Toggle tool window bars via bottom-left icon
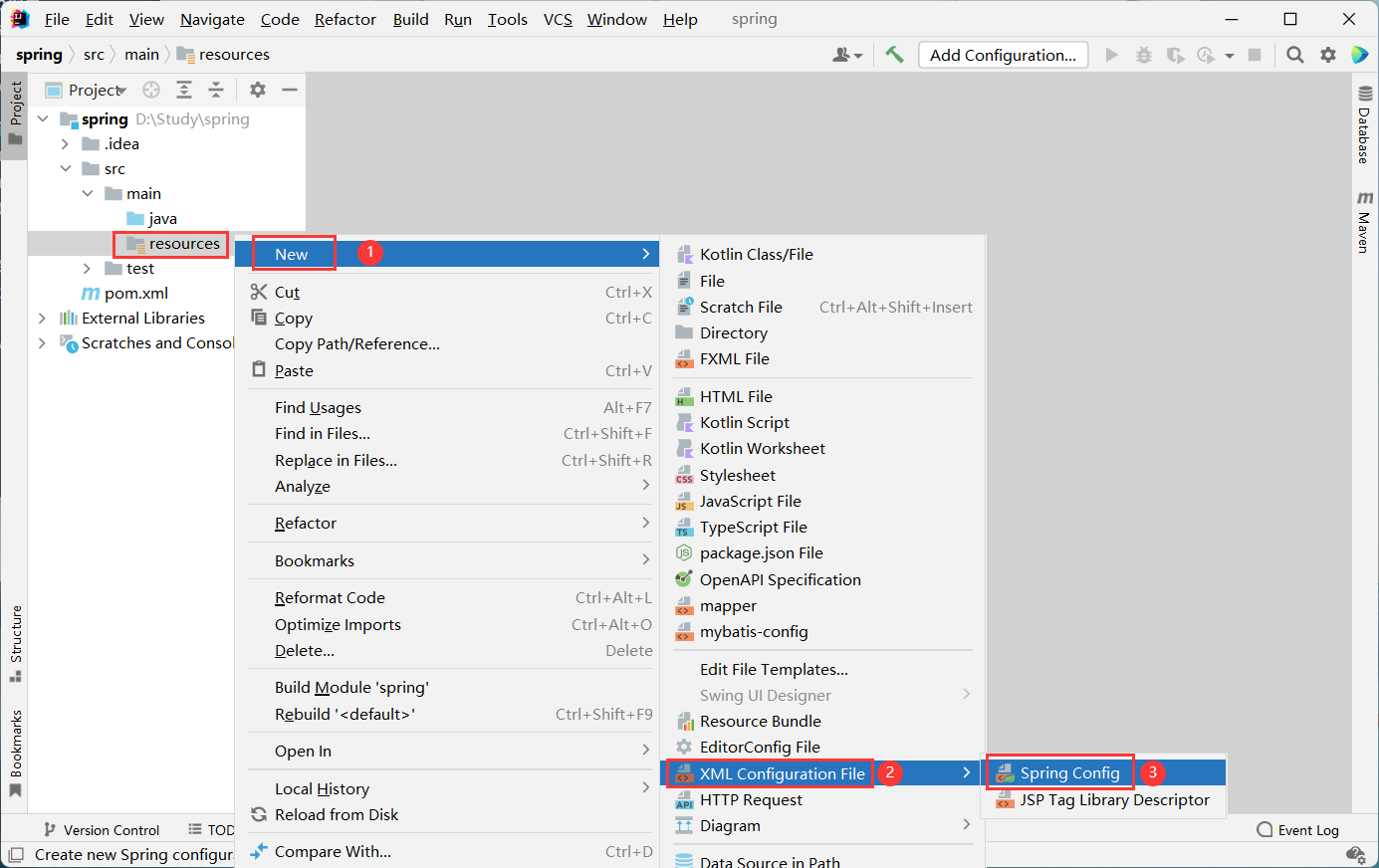 pos(15,854)
